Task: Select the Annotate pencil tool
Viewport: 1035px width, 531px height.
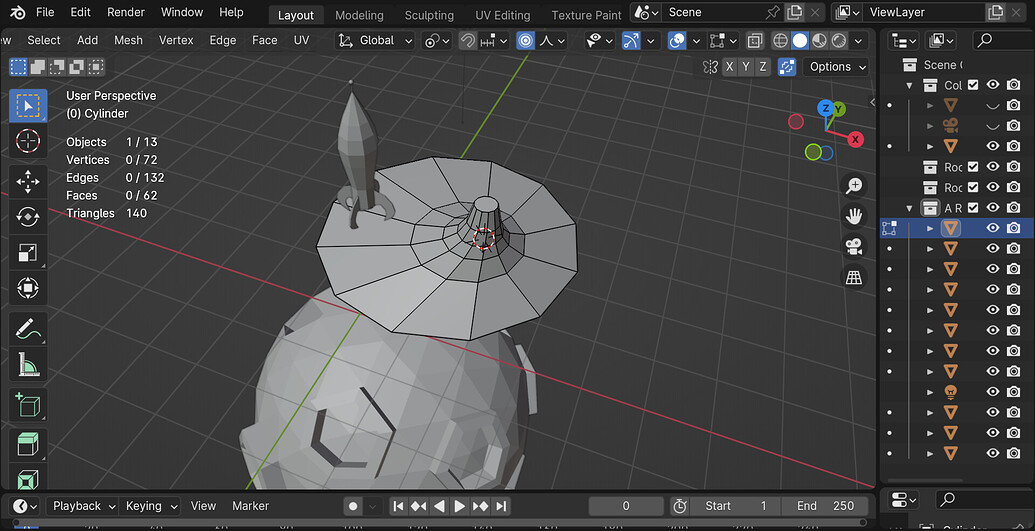Action: coord(28,327)
